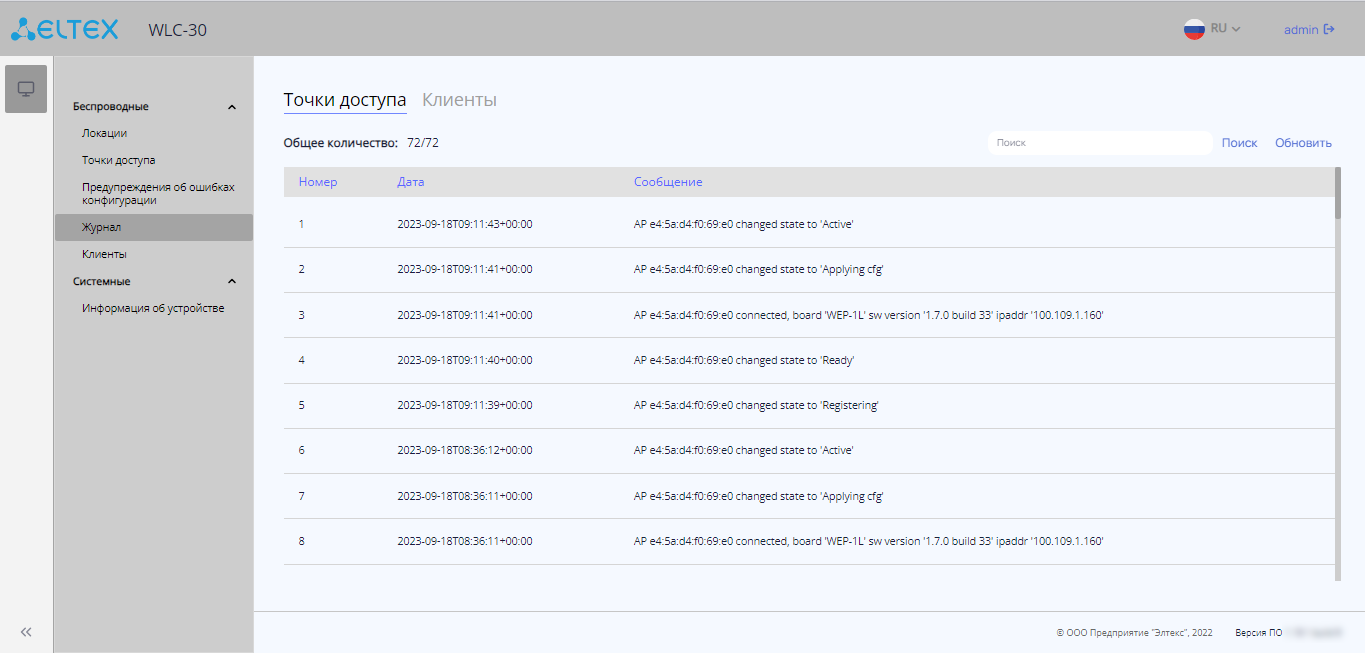This screenshot has width=1365, height=653.
Task: Sort the log by Дата column header
Action: pyautogui.click(x=410, y=182)
